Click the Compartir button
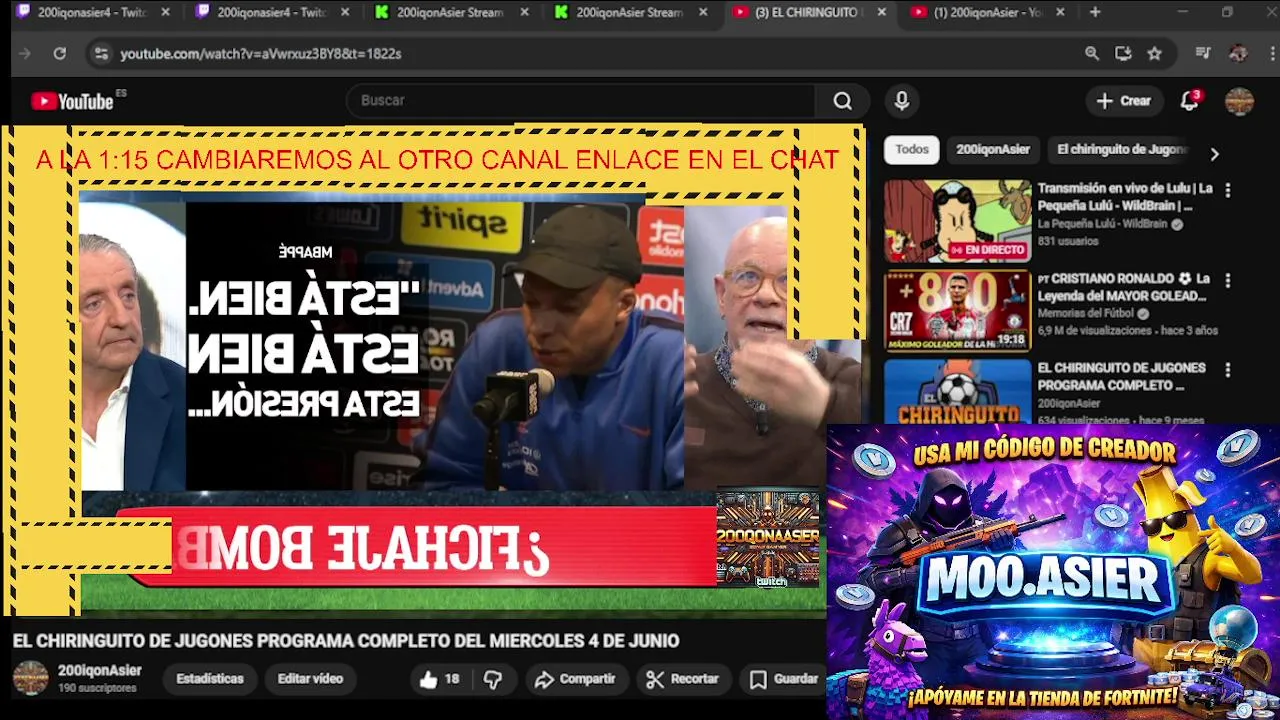 tap(575, 679)
